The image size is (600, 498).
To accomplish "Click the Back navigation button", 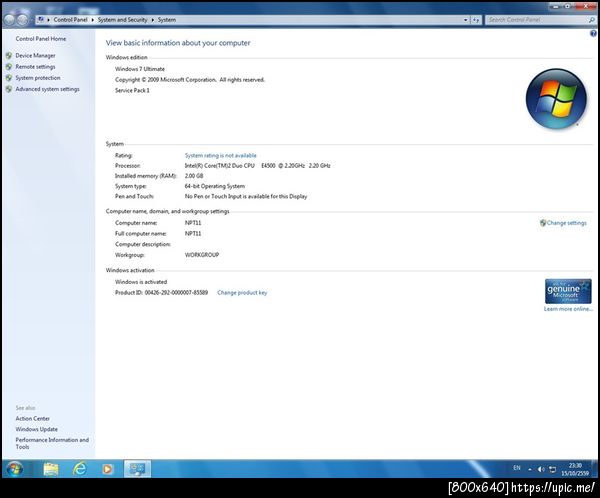I will coord(10,20).
